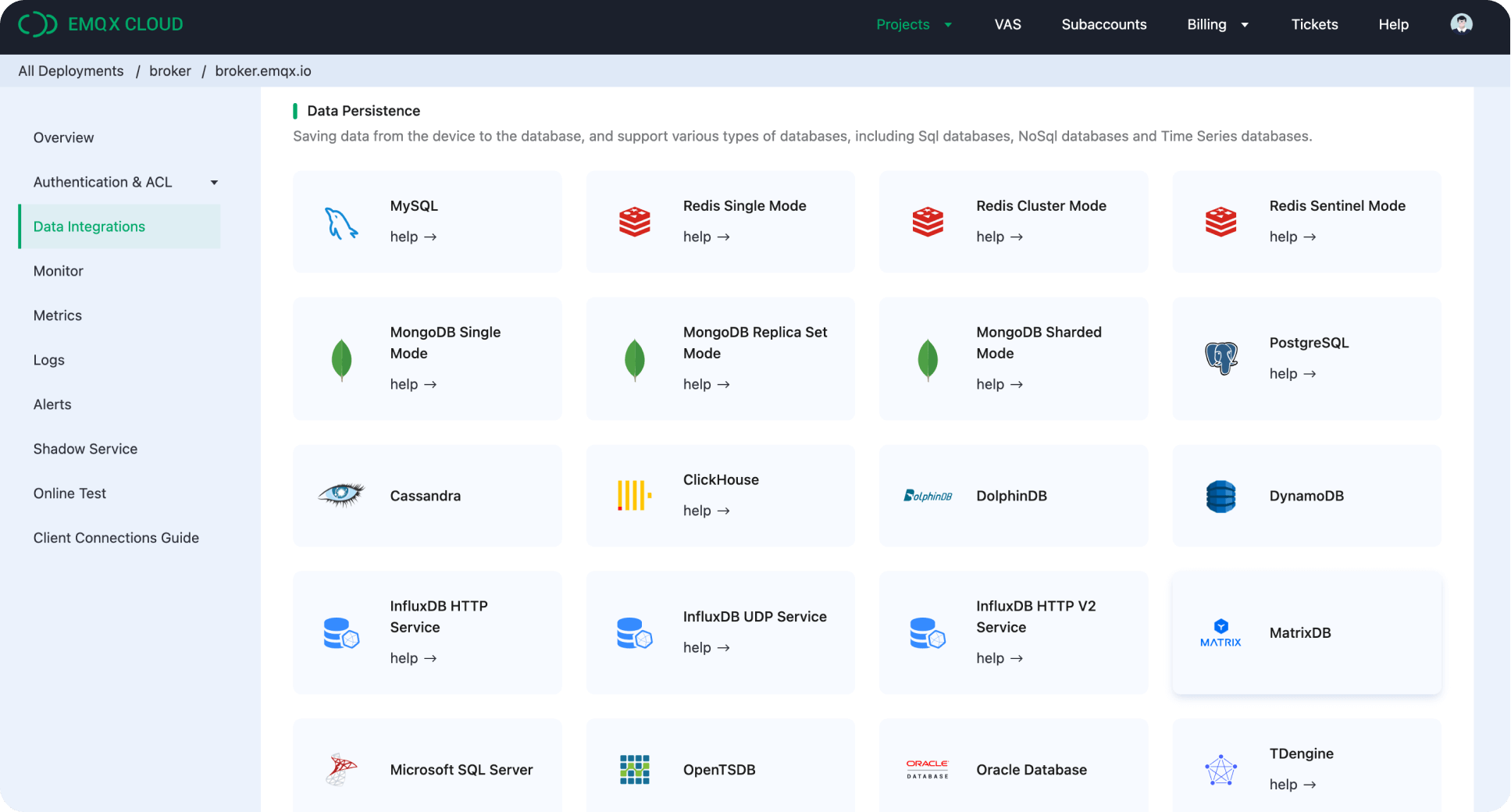Click the DynamoDB blue database icon
This screenshot has width=1511, height=812.
click(x=1221, y=496)
